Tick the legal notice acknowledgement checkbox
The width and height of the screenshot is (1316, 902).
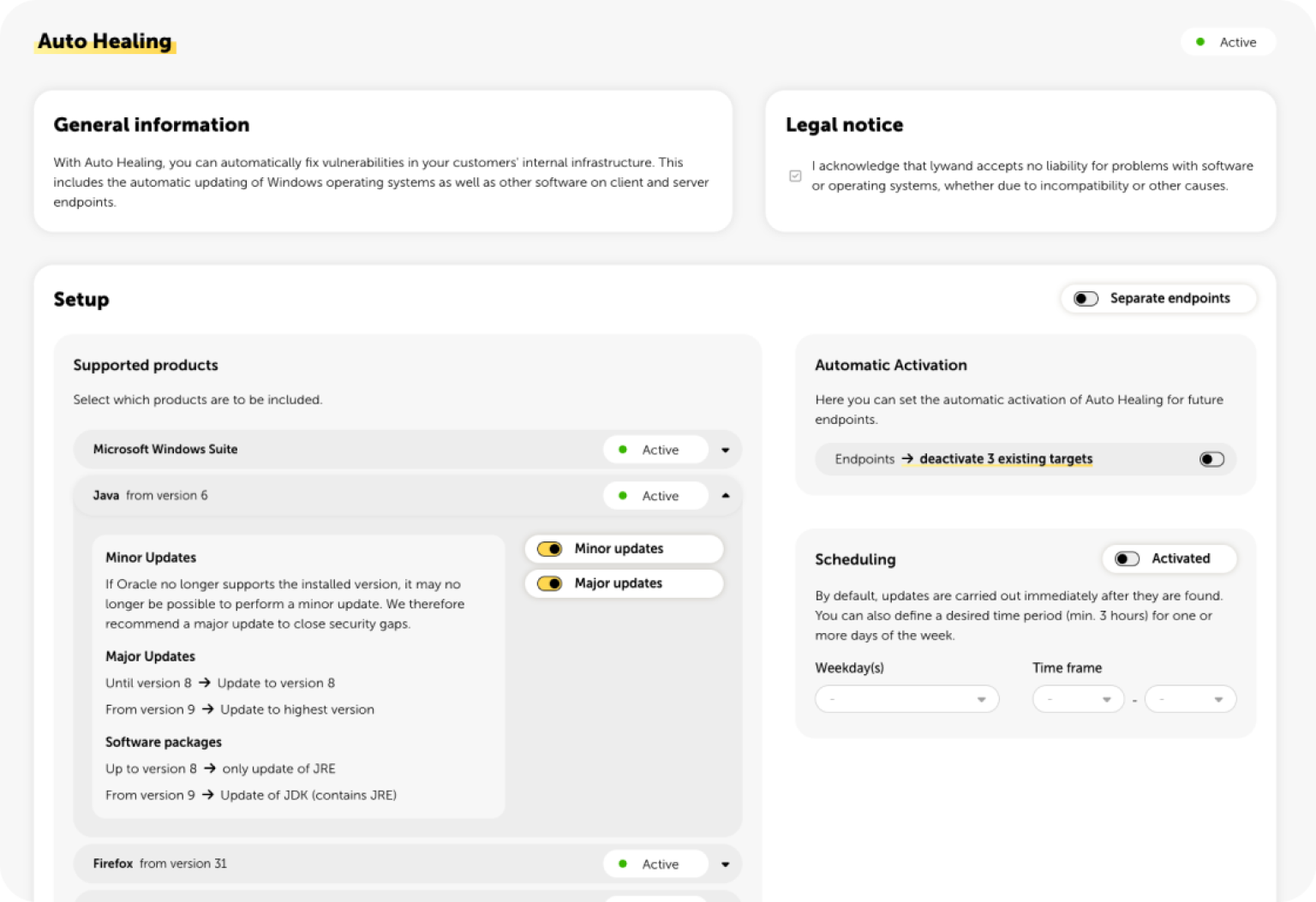click(x=795, y=176)
